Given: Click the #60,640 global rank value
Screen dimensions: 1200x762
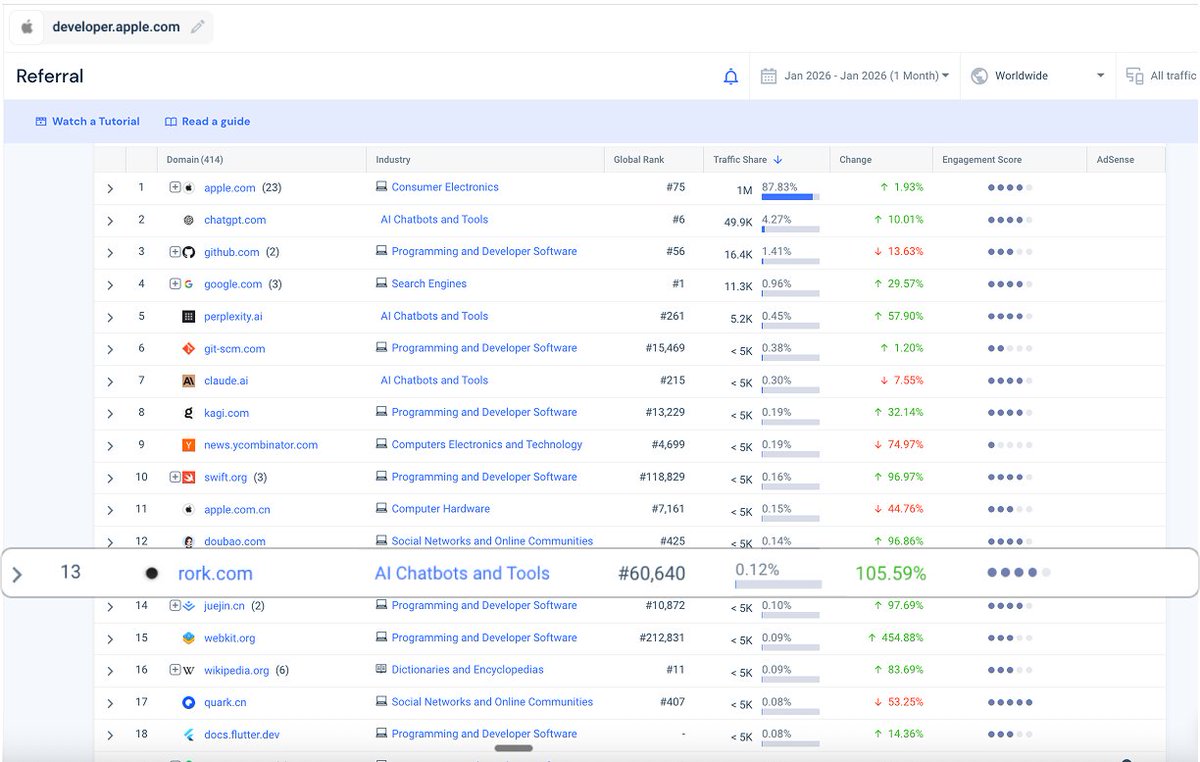Looking at the screenshot, I should [x=652, y=574].
